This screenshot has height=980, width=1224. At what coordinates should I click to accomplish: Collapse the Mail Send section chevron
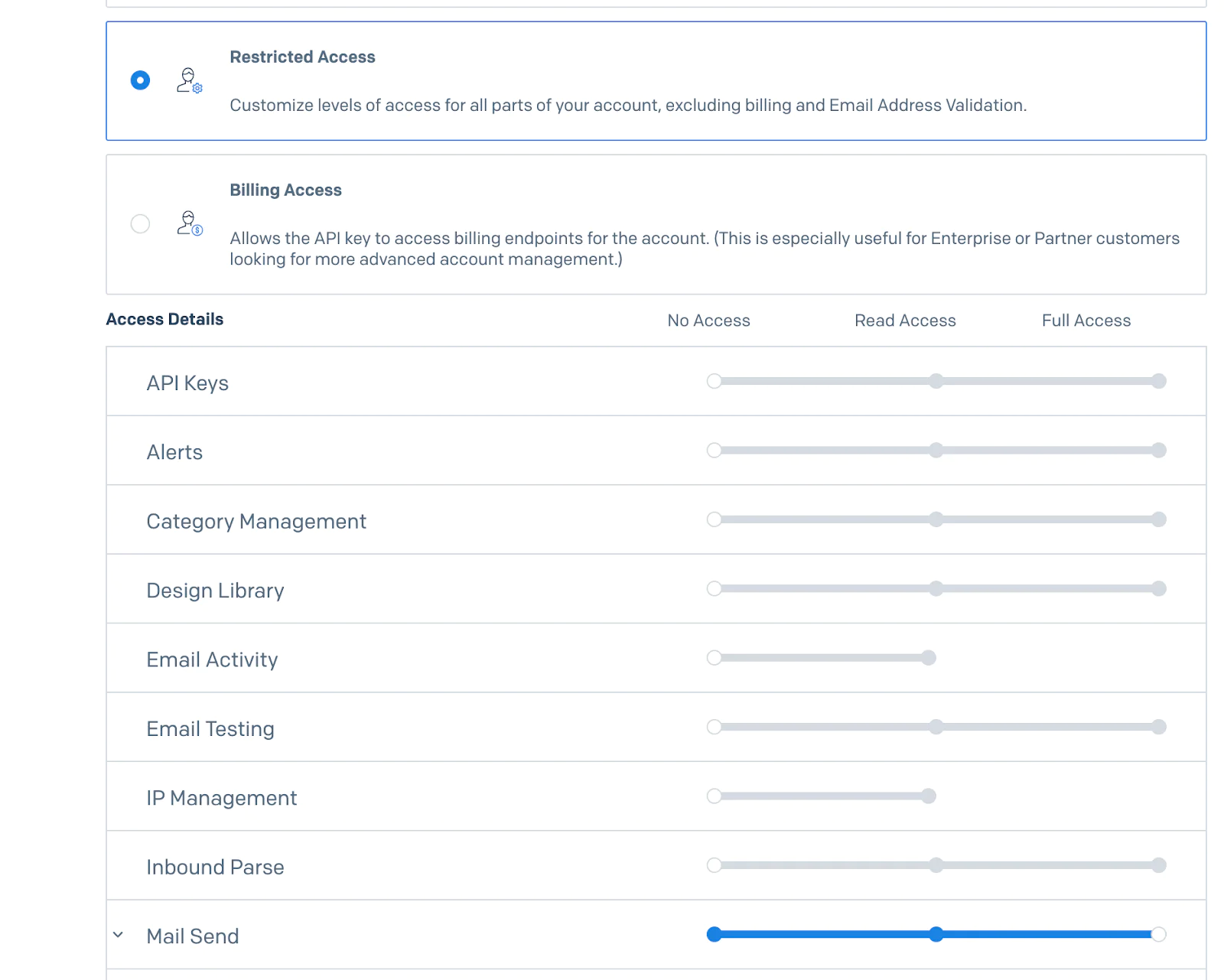tap(118, 934)
